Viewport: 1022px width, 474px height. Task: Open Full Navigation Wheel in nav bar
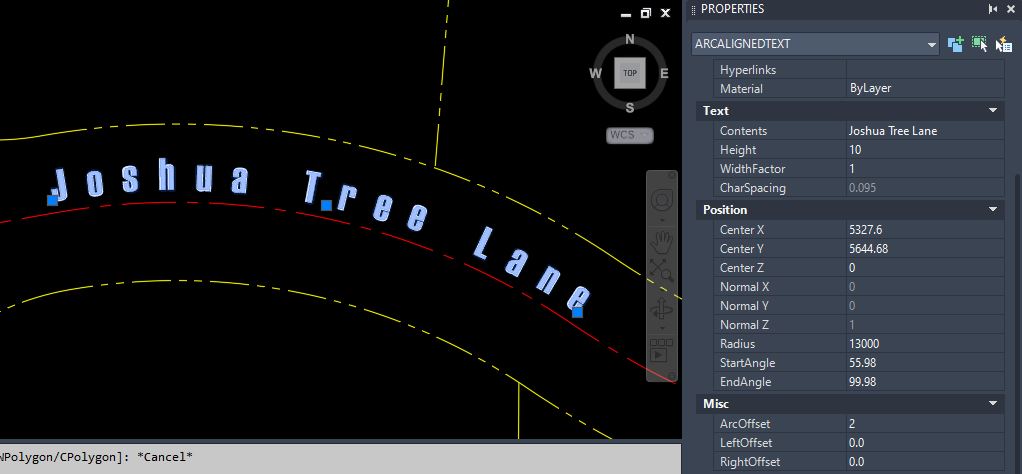click(662, 198)
